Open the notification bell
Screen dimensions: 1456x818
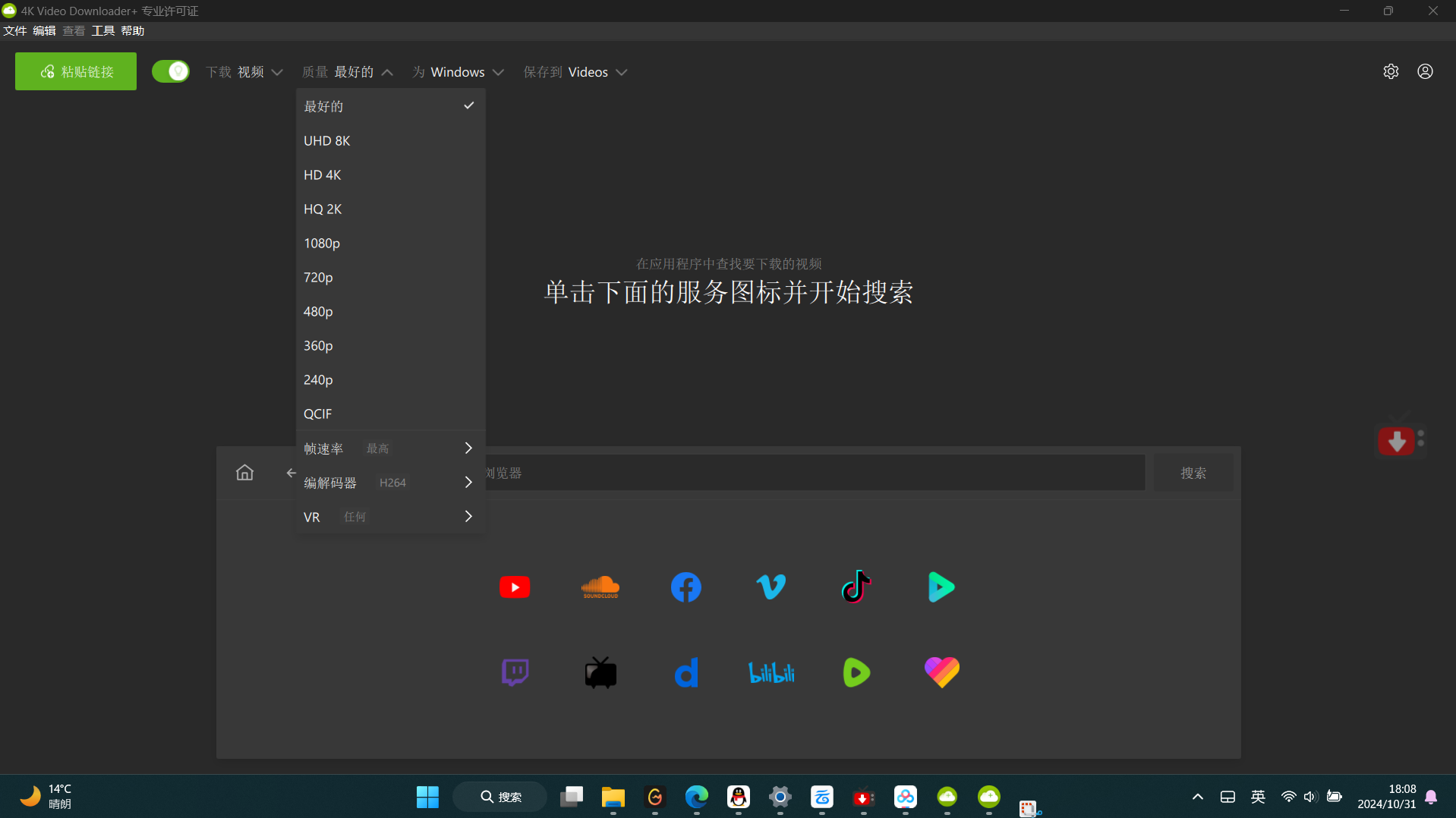click(1431, 797)
